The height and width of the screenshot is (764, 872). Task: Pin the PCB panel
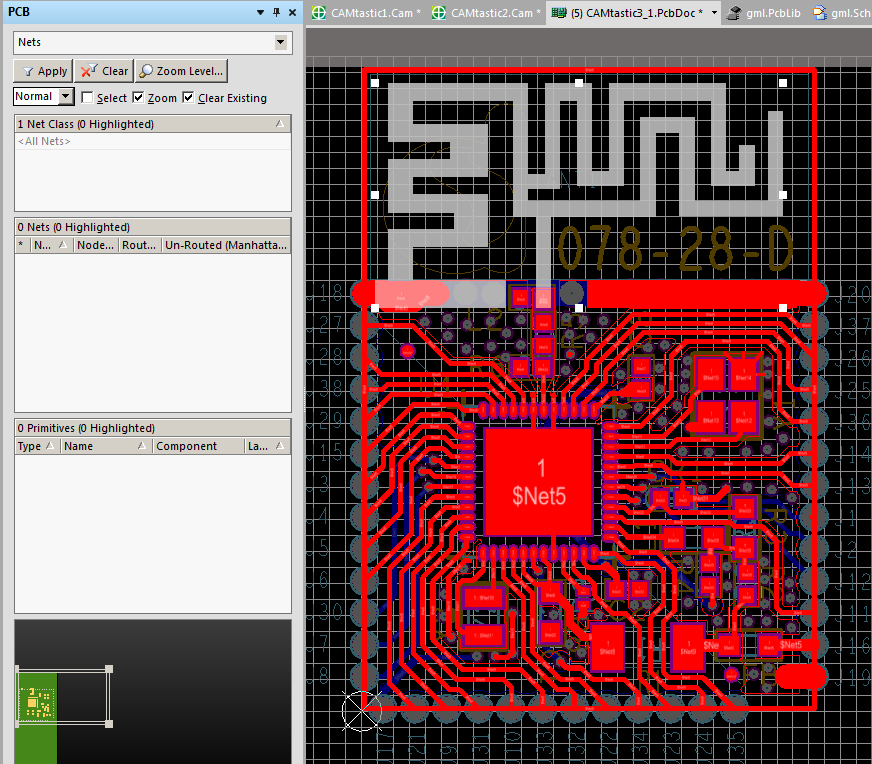(x=276, y=12)
